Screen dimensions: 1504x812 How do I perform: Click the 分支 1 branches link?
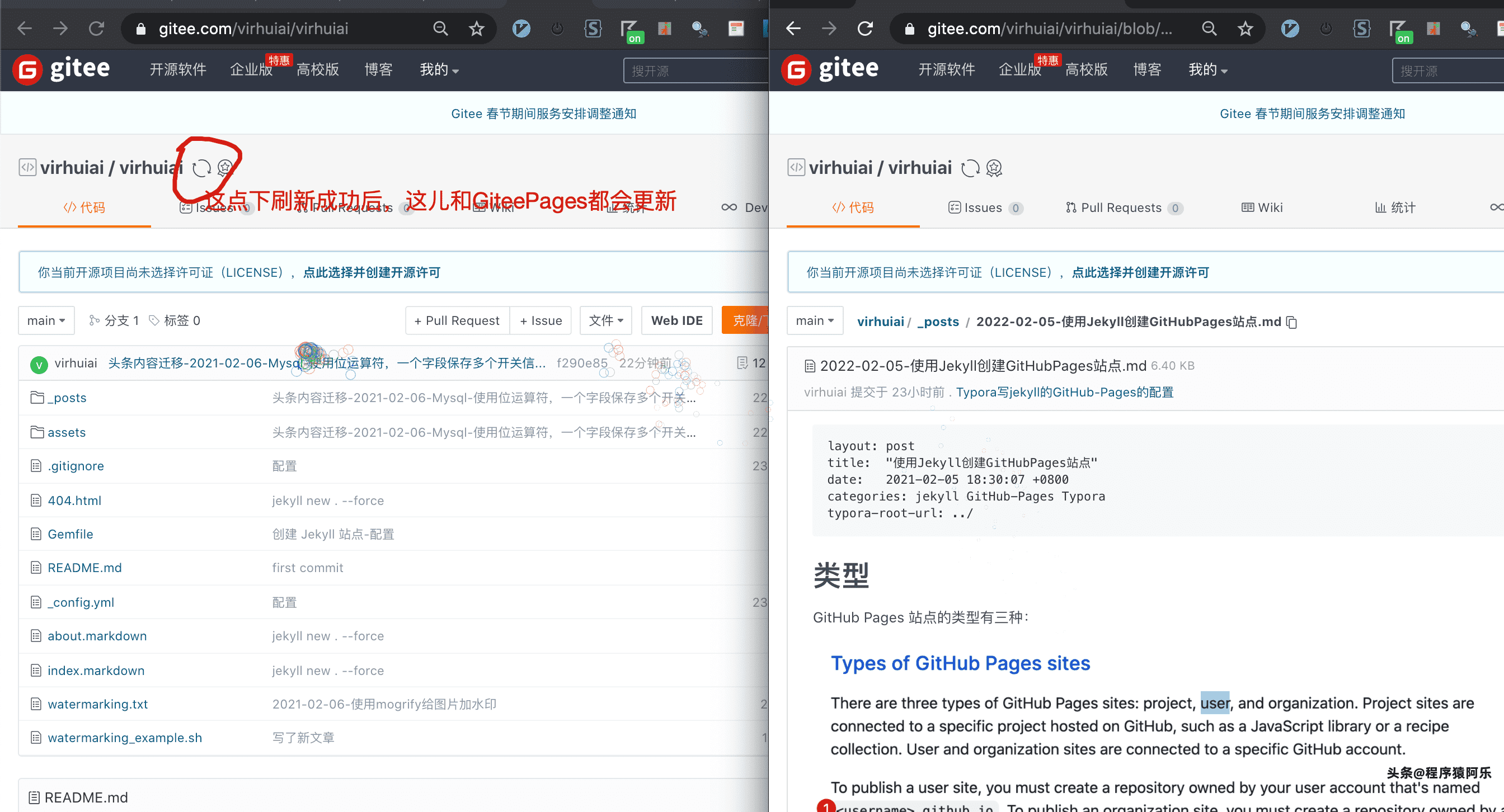coord(115,320)
